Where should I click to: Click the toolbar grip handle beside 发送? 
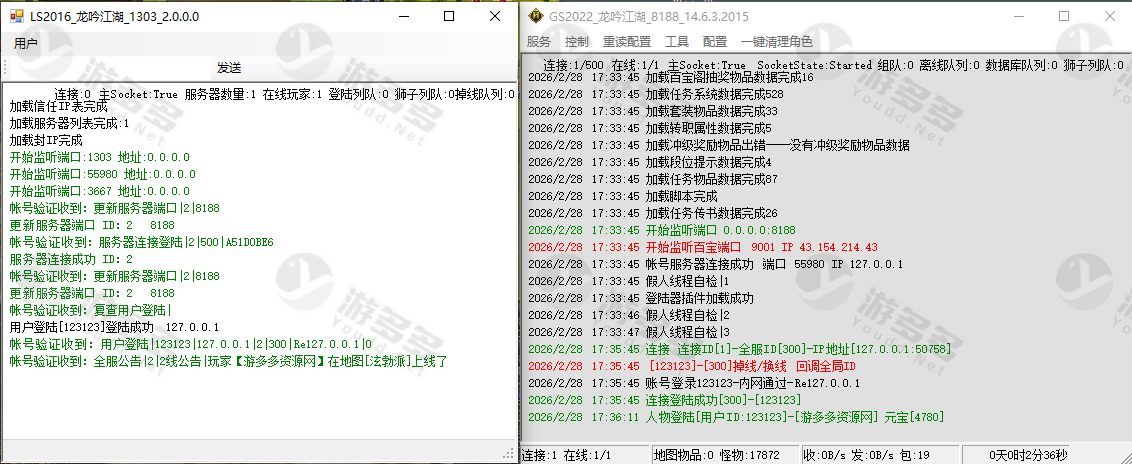click(x=5, y=67)
